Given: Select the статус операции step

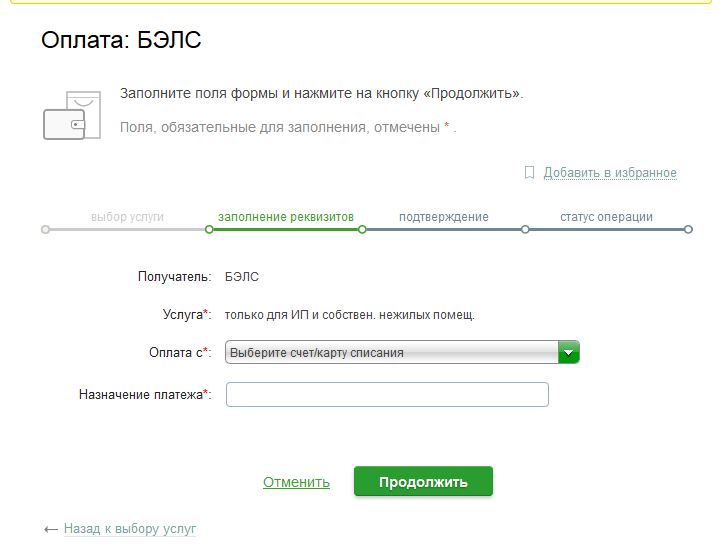Looking at the screenshot, I should click(606, 217).
